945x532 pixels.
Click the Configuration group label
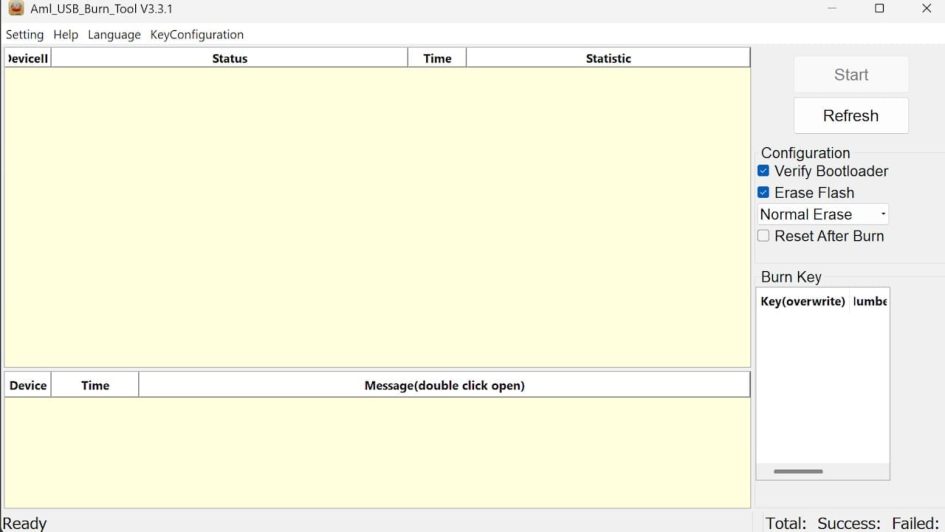(x=805, y=153)
